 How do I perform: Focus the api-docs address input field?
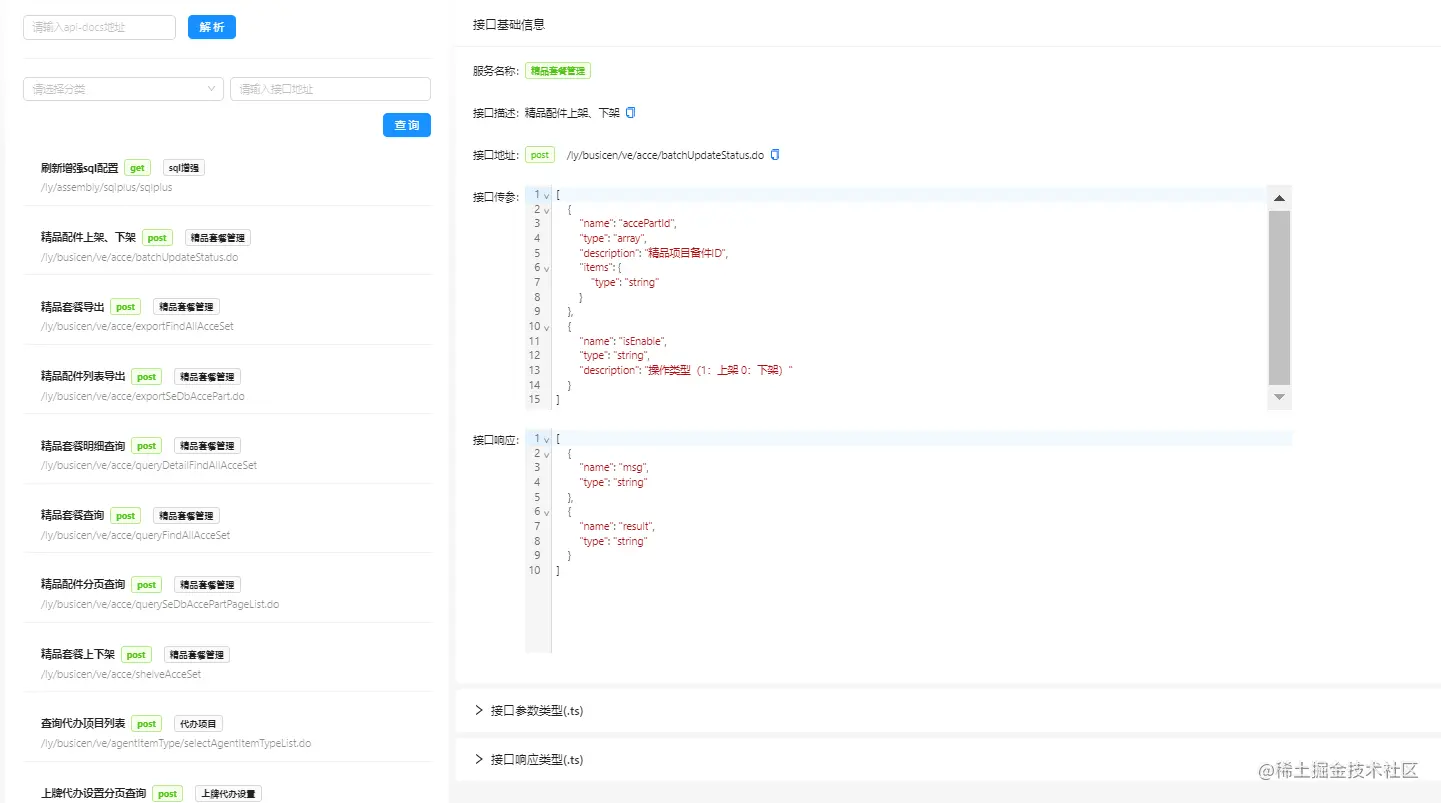click(x=99, y=27)
